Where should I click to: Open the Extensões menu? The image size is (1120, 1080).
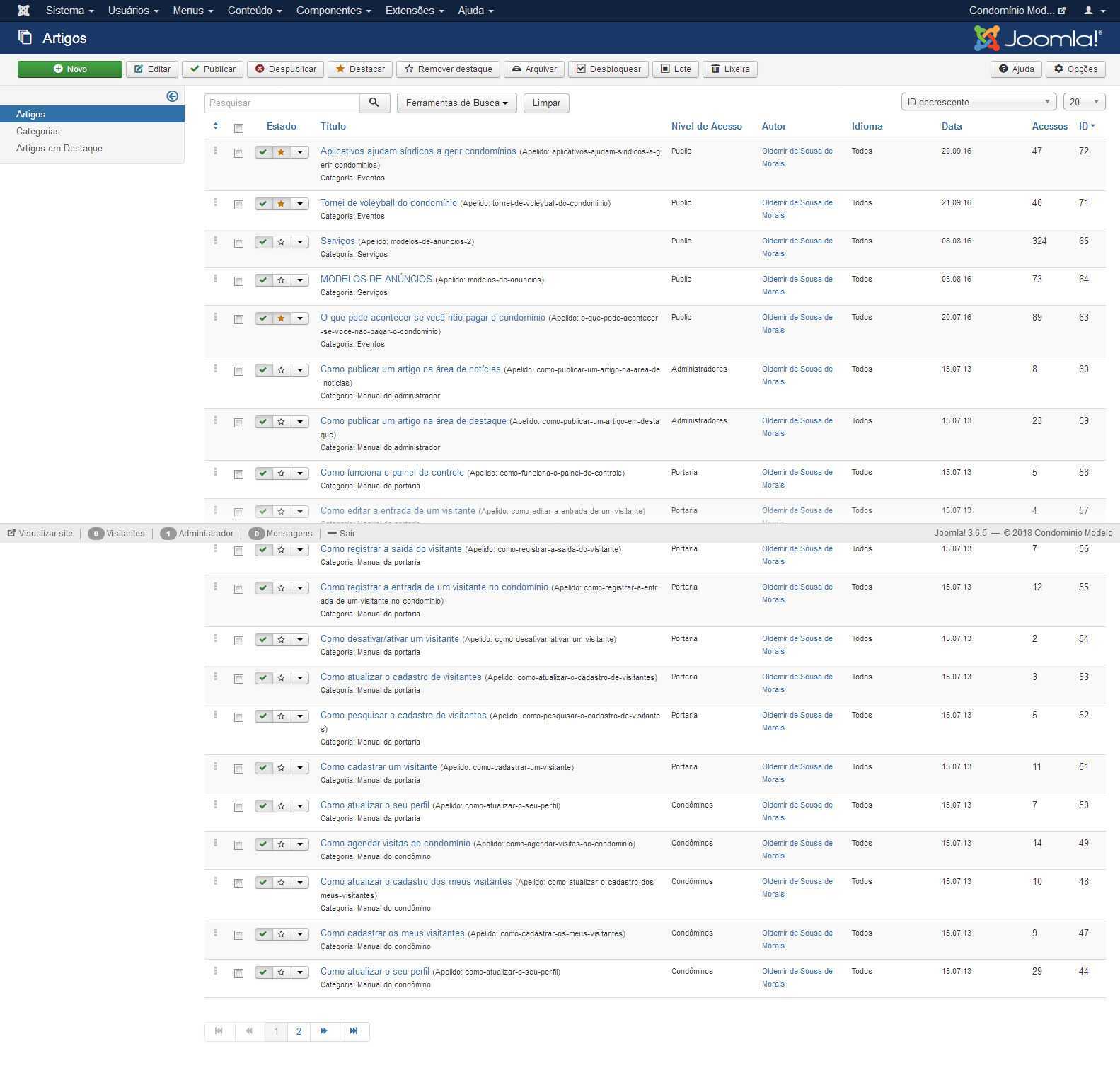click(x=415, y=11)
